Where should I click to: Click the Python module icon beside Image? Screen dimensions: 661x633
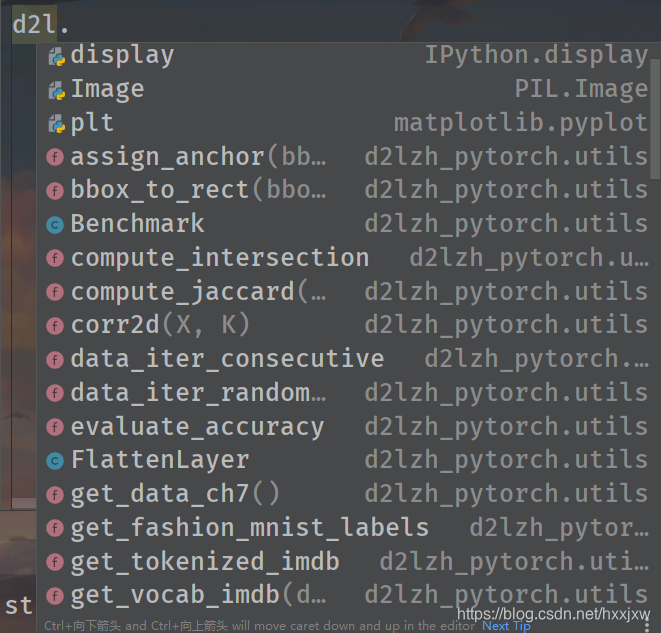[x=56, y=90]
